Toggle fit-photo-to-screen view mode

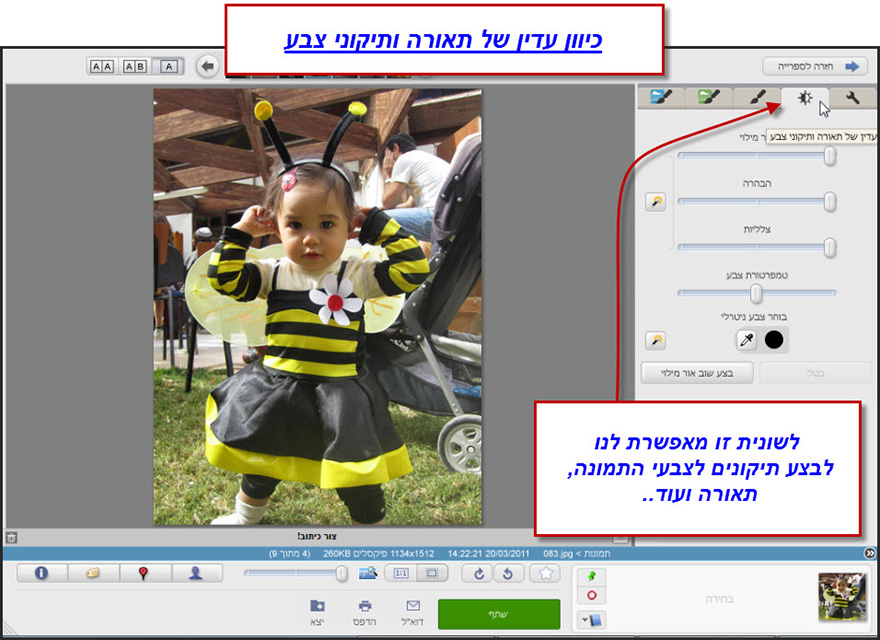pos(430,574)
